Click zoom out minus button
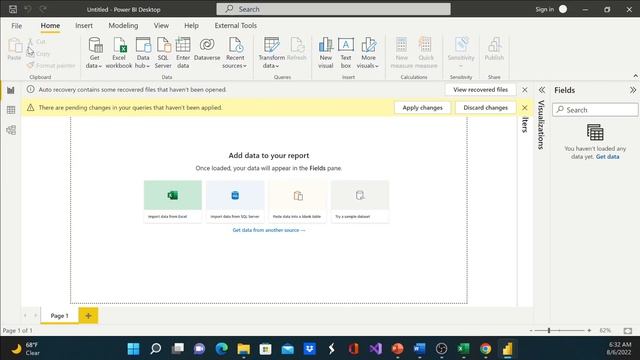The height and width of the screenshot is (360, 640). tap(531, 330)
